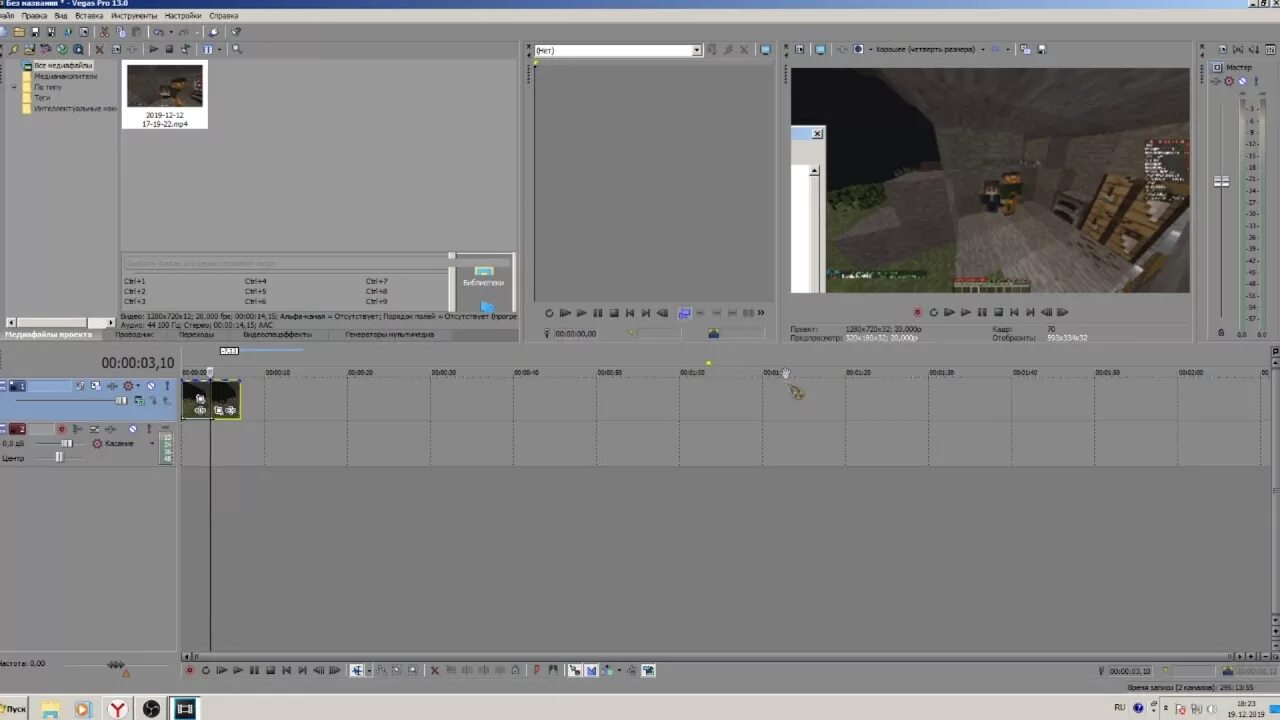Select the Теги folder

(x=42, y=98)
